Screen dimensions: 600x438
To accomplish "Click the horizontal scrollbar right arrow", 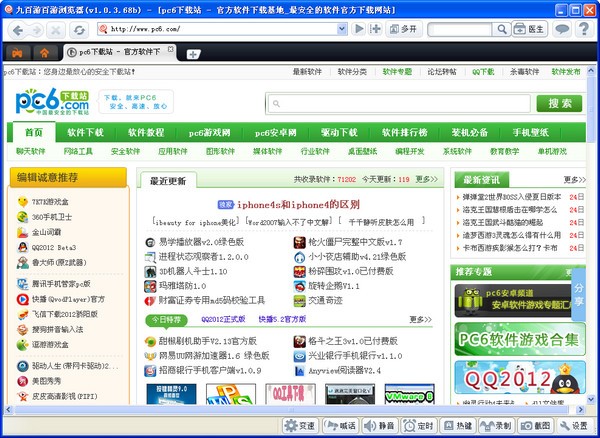I will (x=581, y=410).
